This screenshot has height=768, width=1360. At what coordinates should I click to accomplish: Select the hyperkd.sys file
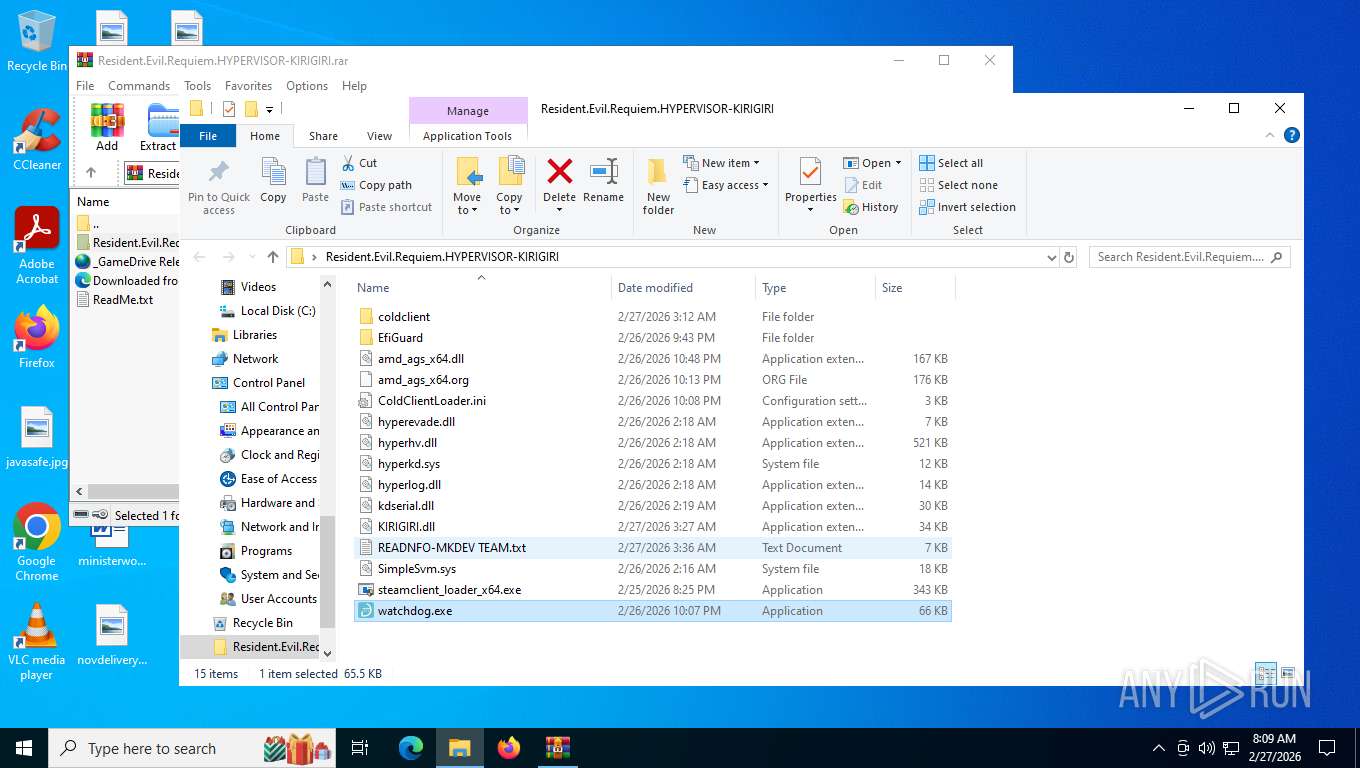coord(652,464)
